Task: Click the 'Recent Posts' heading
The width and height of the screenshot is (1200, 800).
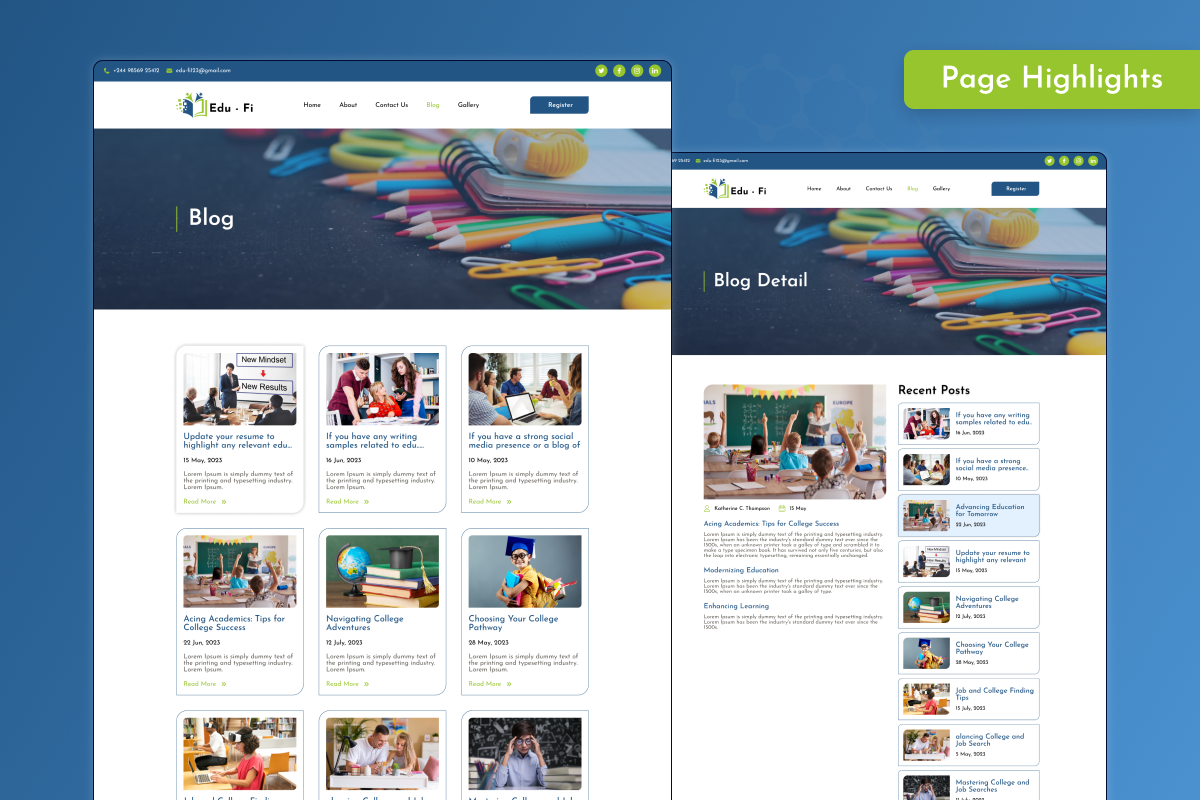Action: tap(934, 390)
